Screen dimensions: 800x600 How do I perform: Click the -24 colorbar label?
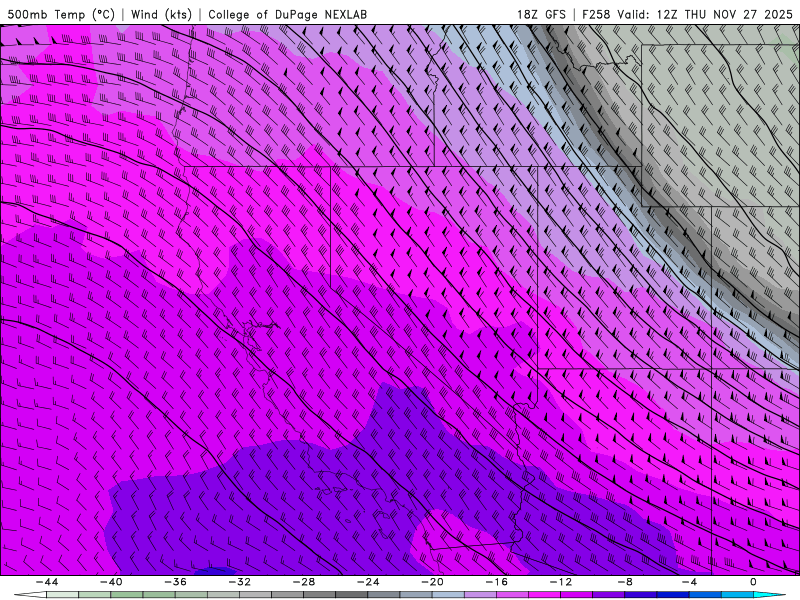click(x=368, y=582)
